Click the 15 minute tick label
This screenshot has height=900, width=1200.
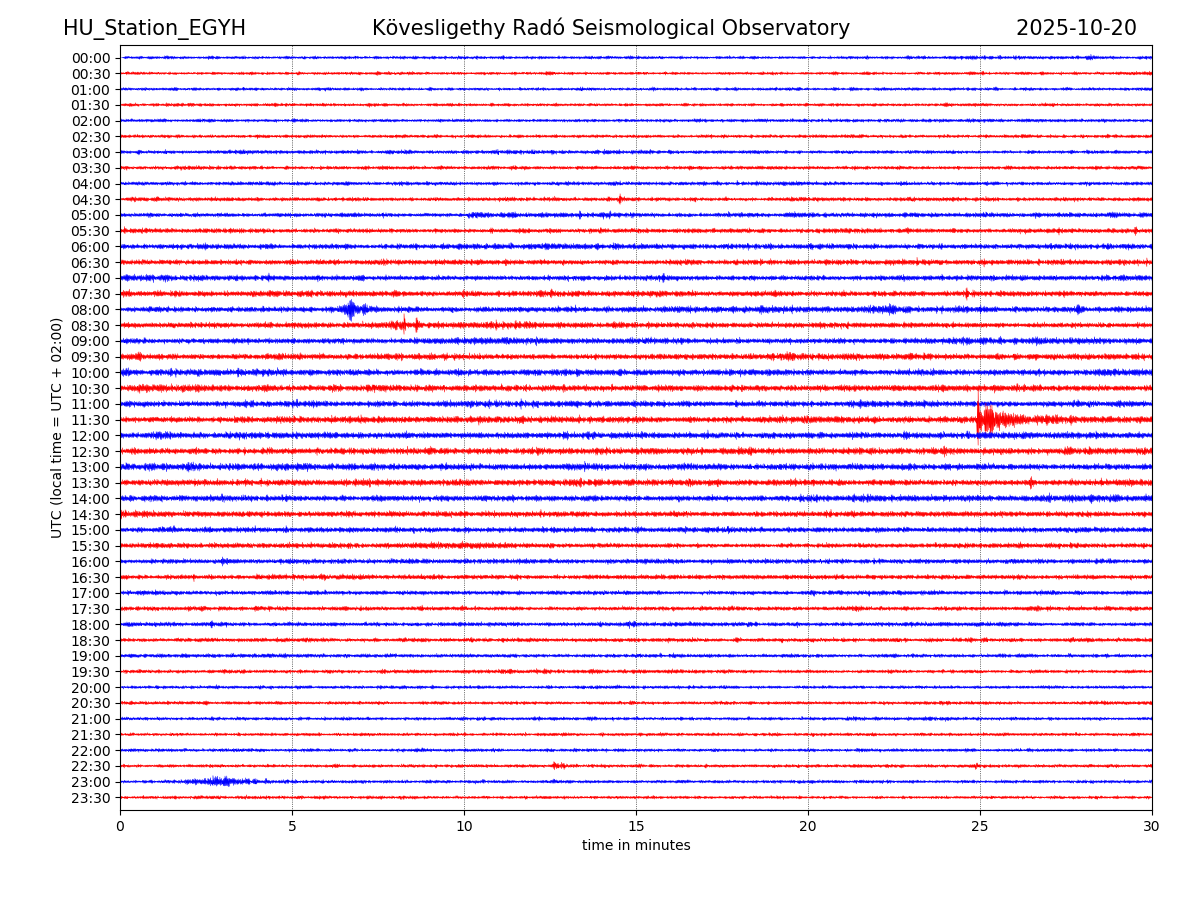tap(636, 826)
